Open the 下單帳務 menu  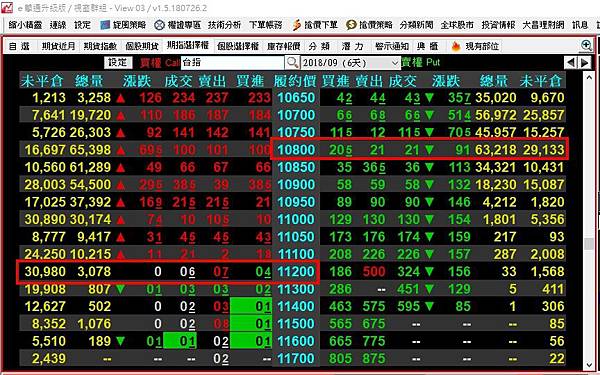266,25
